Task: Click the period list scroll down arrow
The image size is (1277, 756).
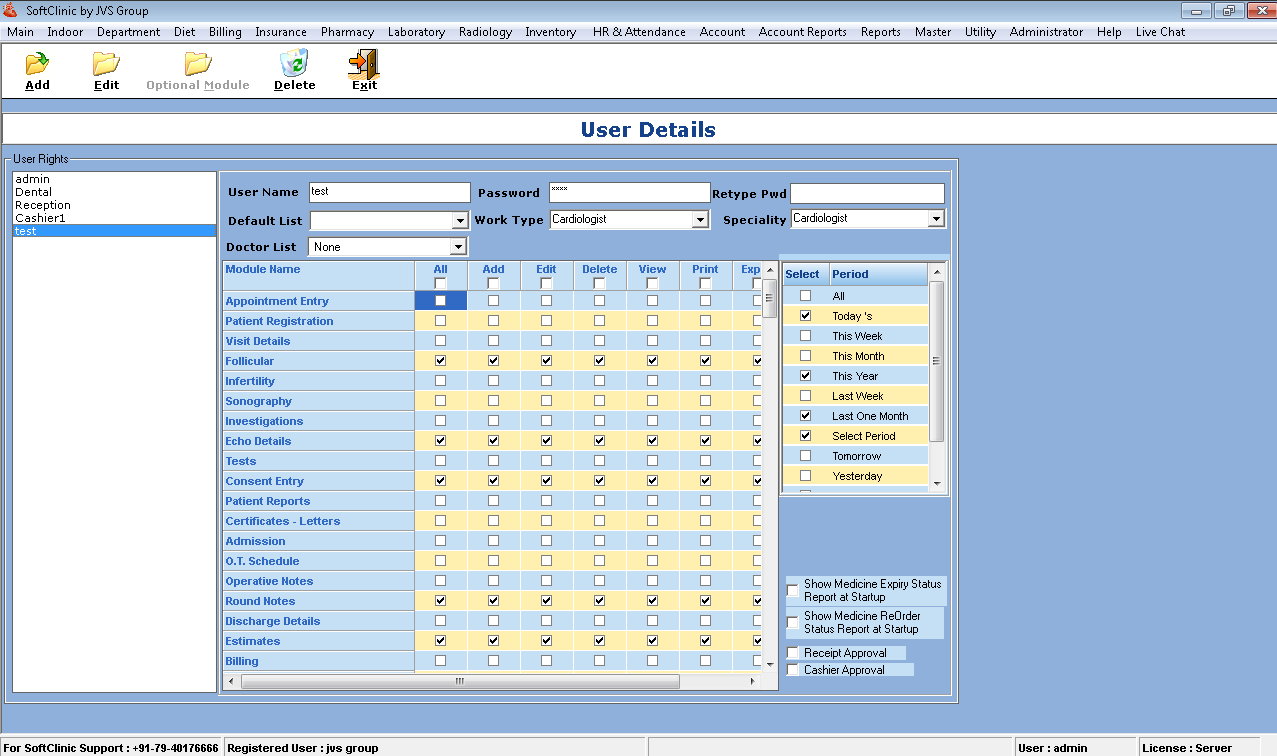Action: pos(937,484)
